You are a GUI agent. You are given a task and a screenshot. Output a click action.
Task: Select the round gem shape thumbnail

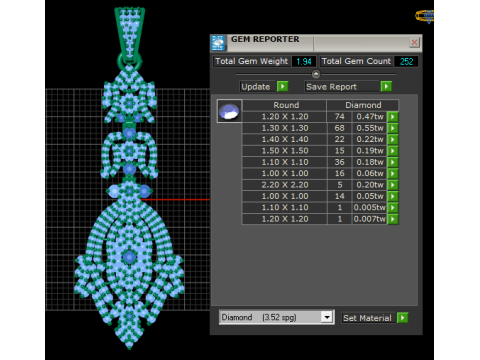(229, 111)
